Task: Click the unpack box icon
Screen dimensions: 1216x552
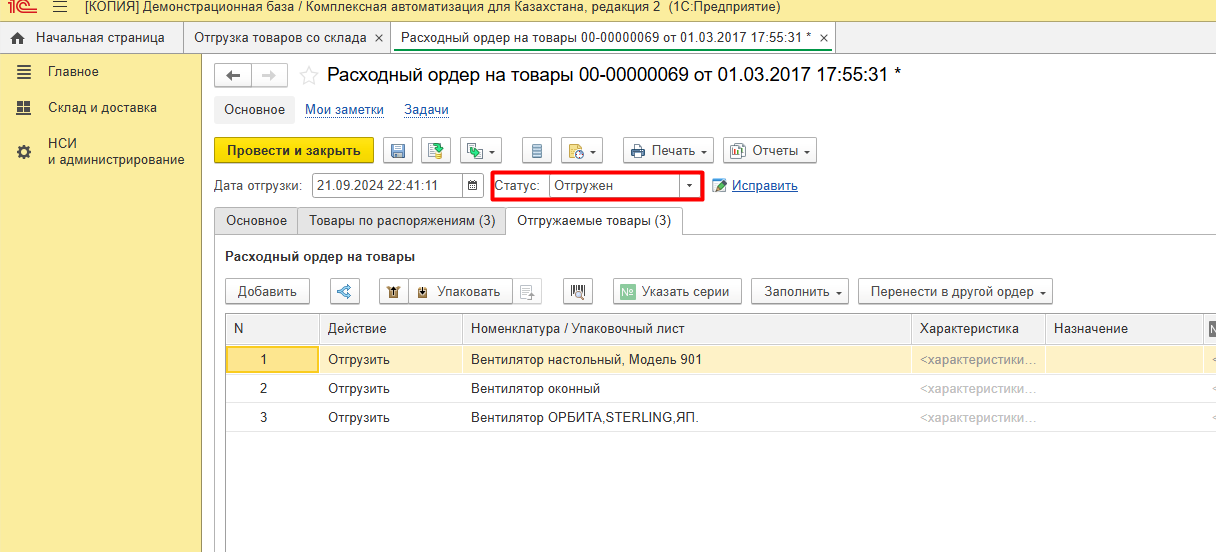Action: tap(393, 292)
